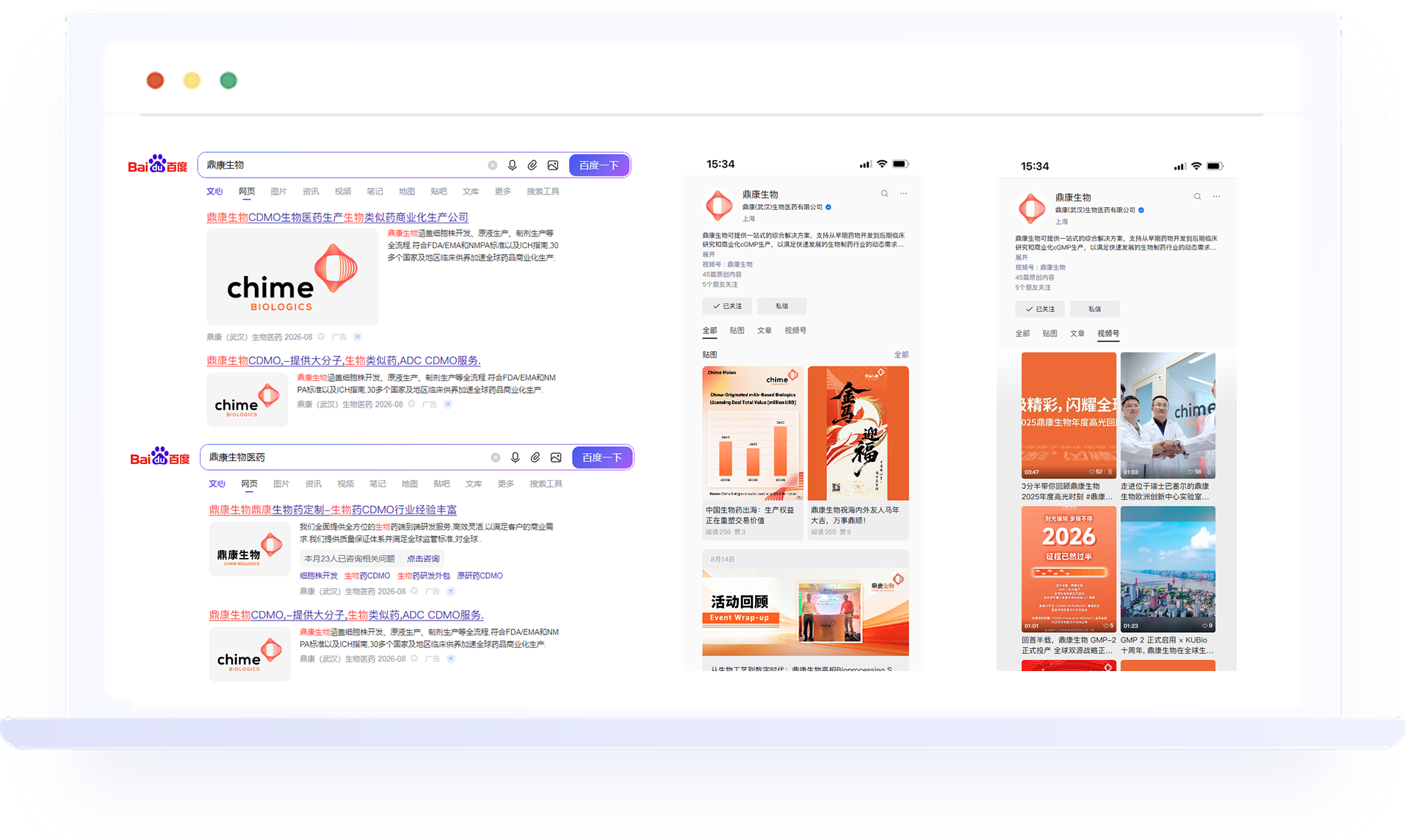This screenshot has width=1405, height=840.
Task: Play the 3分半带你回顾鼎康生物 video
Action: point(1069,416)
